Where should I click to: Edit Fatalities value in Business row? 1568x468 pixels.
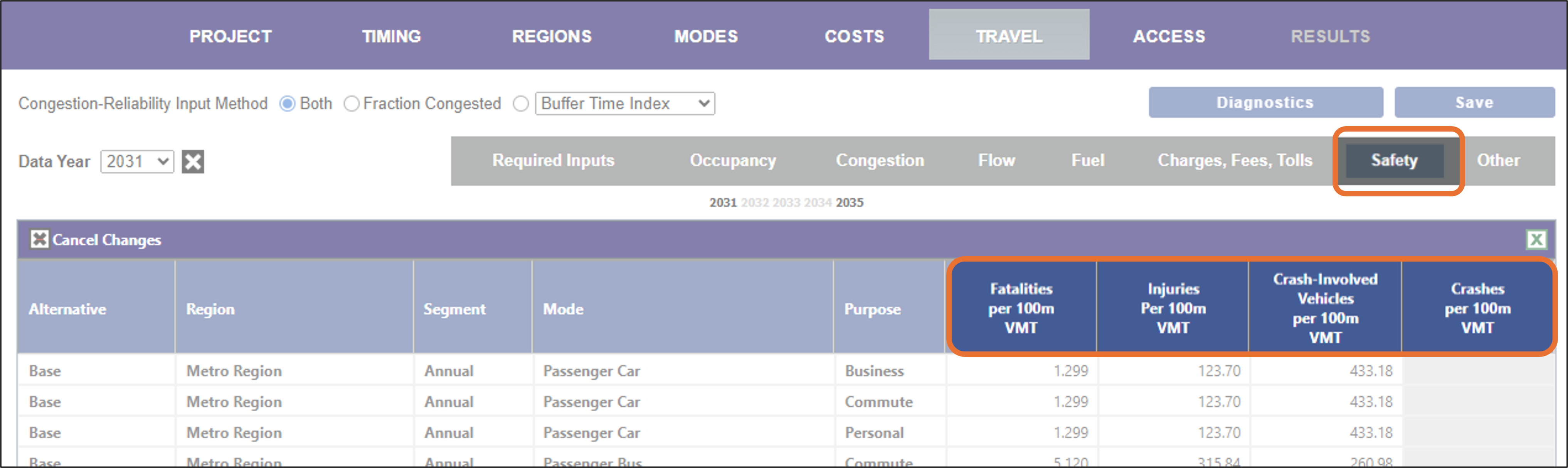(1021, 370)
